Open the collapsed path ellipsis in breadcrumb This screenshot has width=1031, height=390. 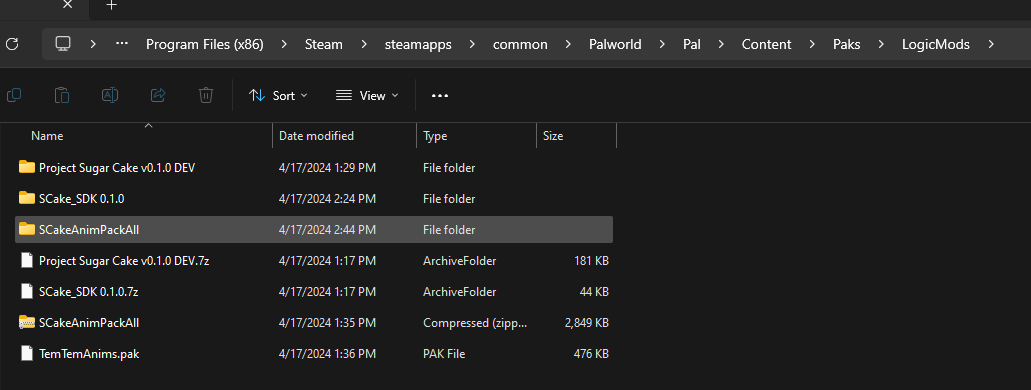tap(122, 44)
